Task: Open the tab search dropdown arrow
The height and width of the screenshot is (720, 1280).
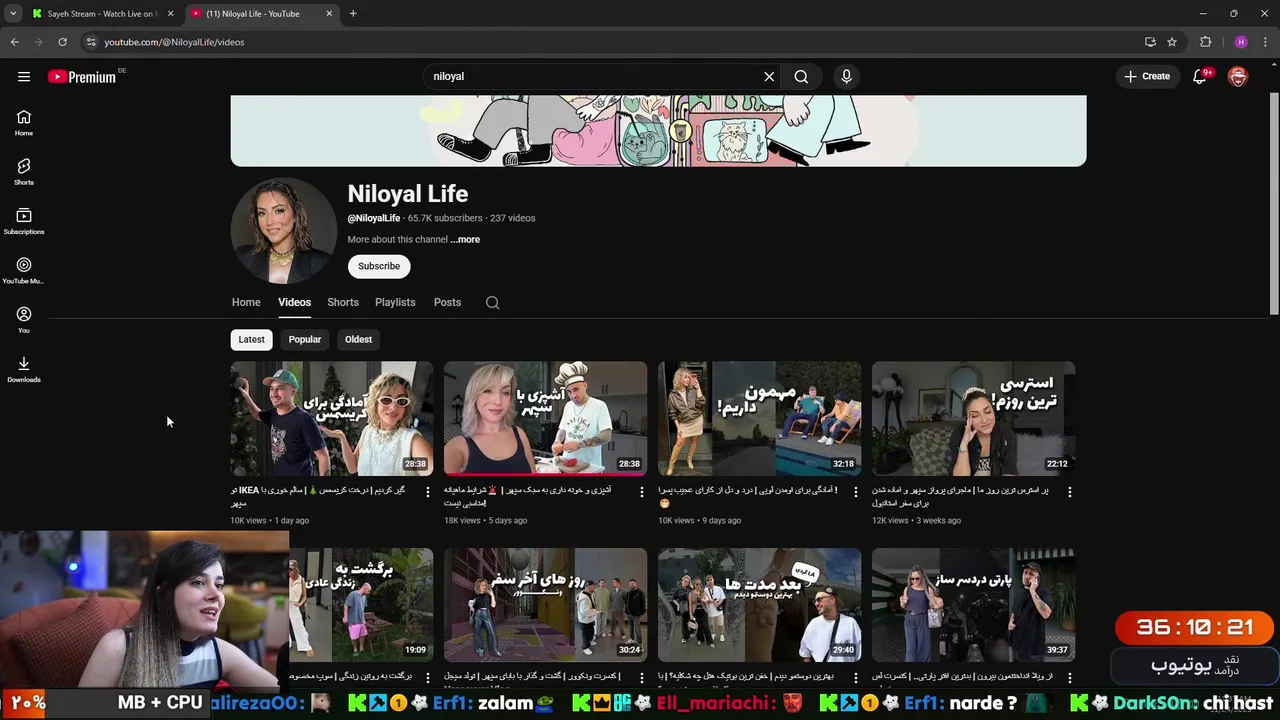Action: tap(13, 13)
